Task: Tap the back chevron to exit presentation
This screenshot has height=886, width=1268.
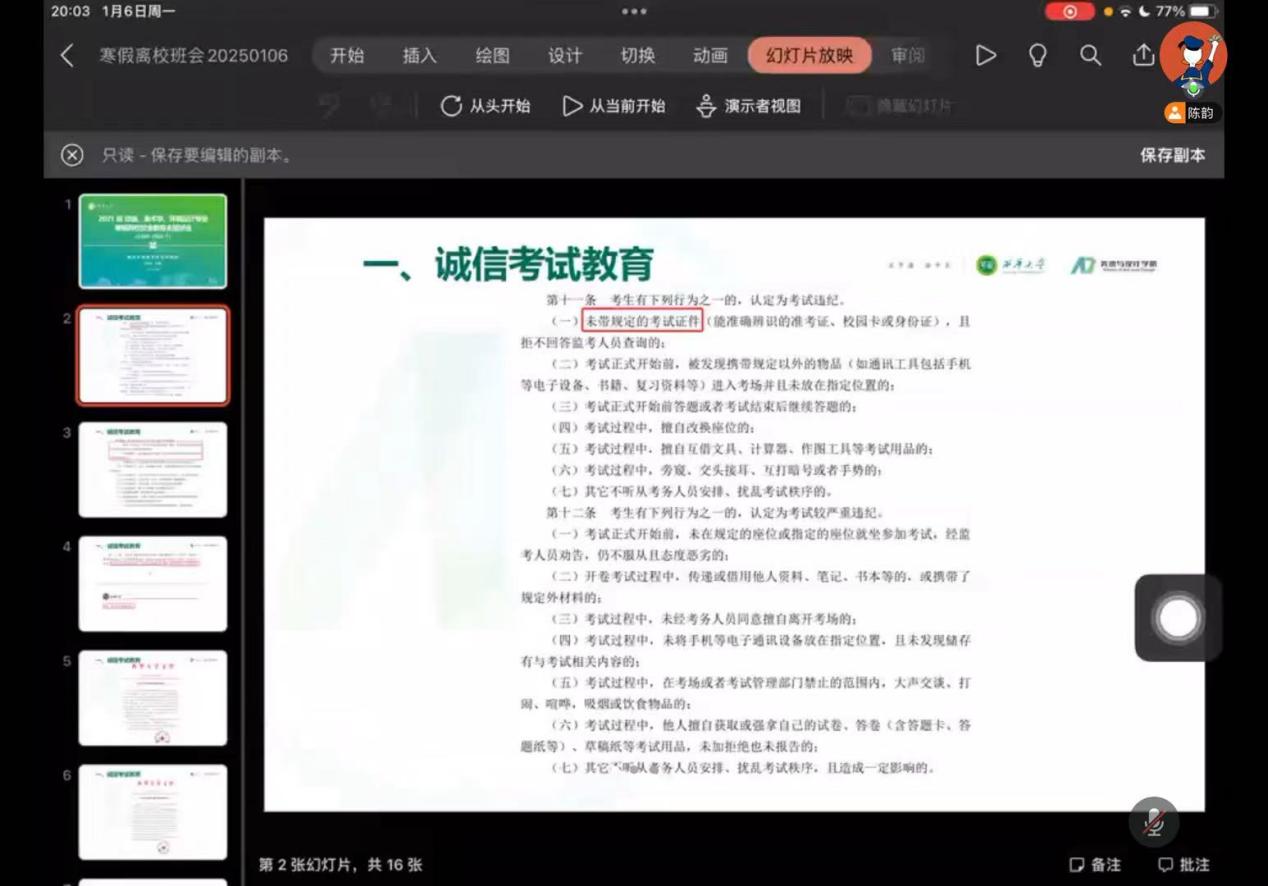Action: point(67,55)
